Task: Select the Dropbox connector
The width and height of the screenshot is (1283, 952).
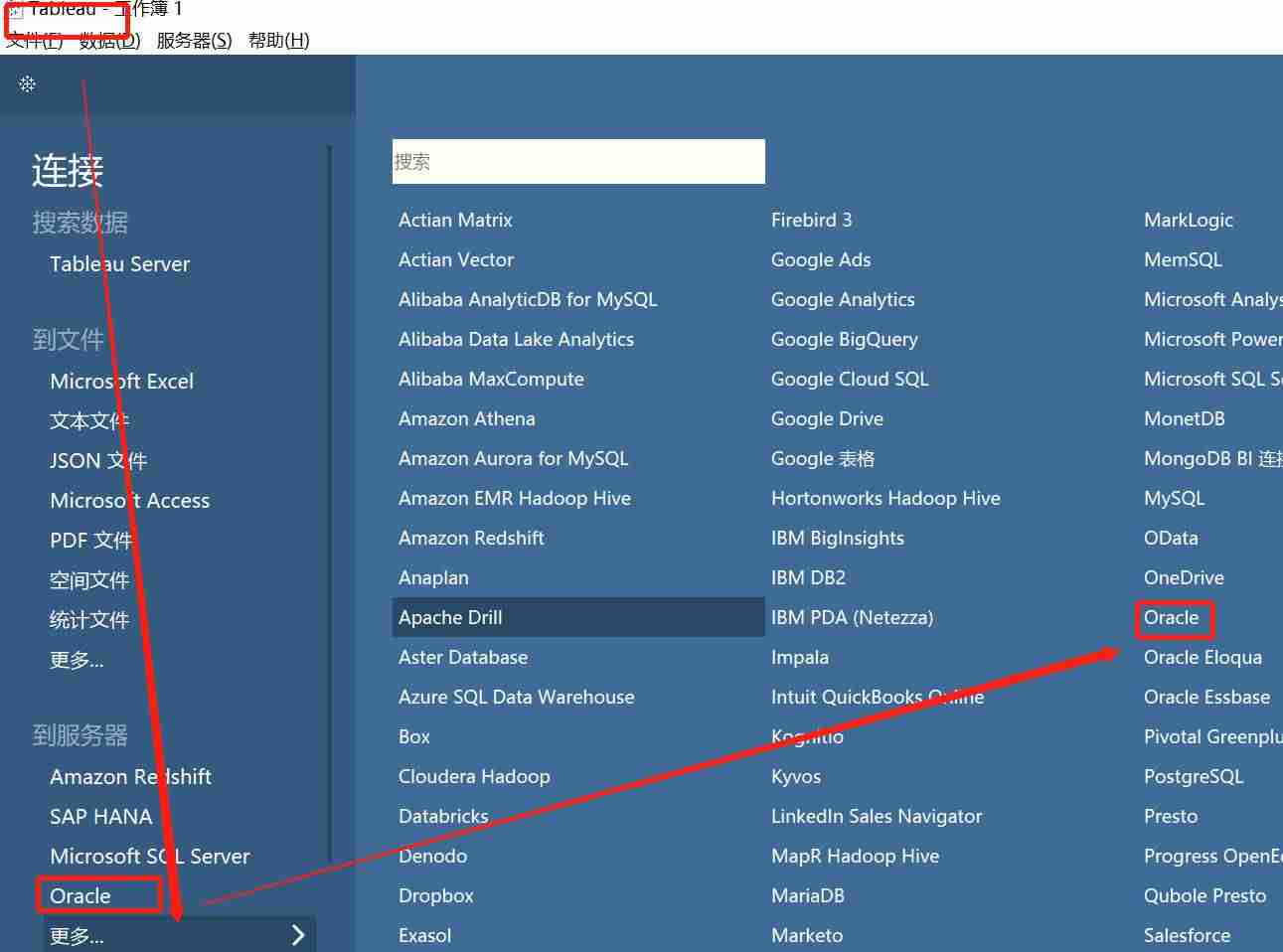Action: (435, 895)
